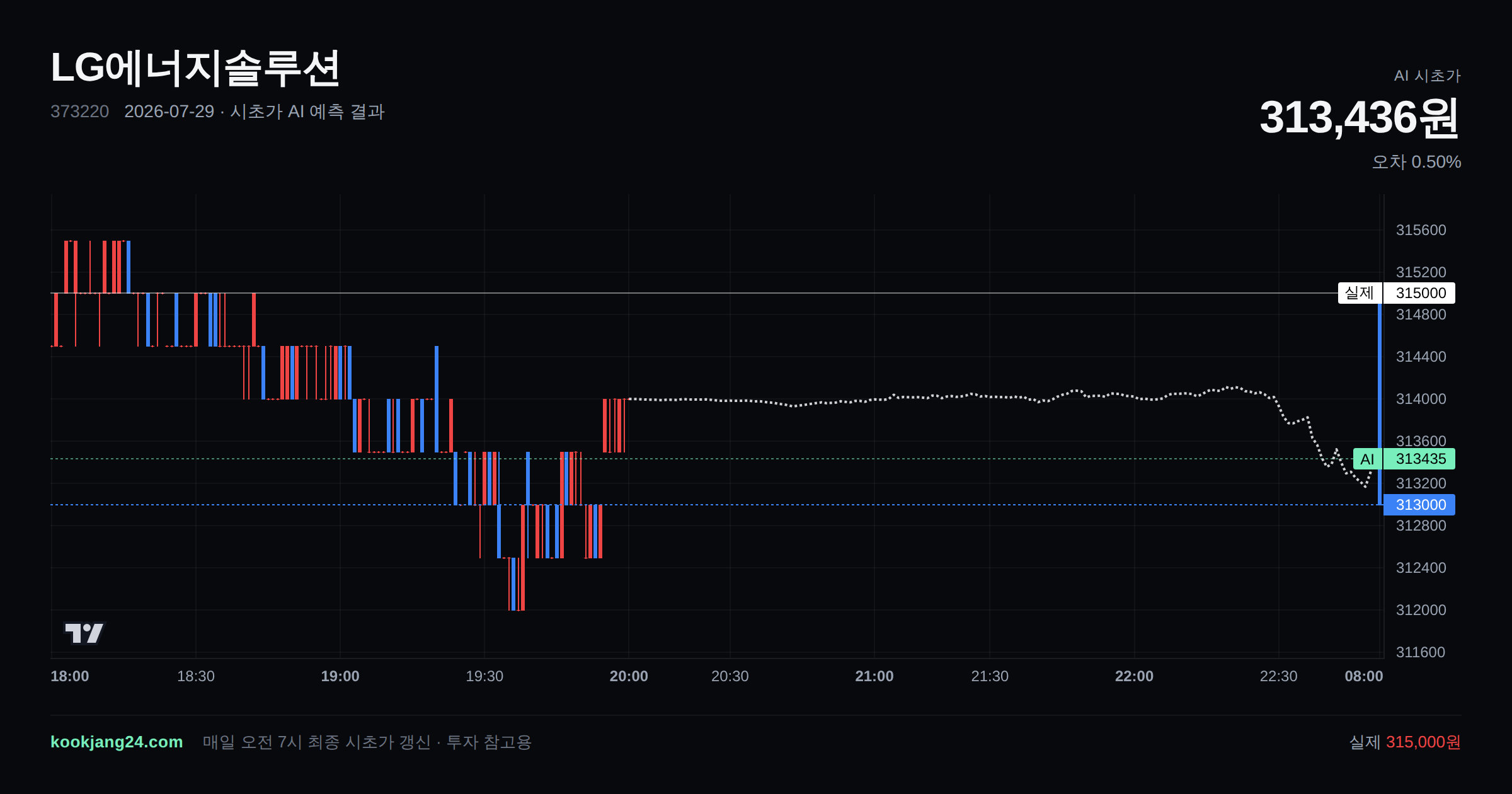
Task: Click the 20:00 time axis label
Action: [629, 676]
